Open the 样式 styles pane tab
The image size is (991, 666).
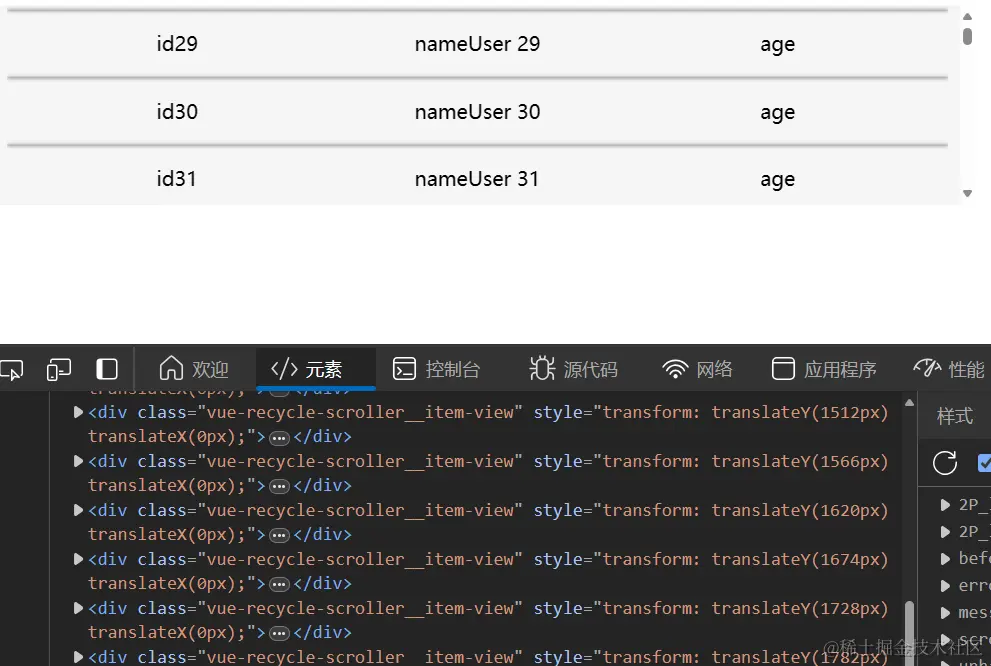tap(955, 416)
